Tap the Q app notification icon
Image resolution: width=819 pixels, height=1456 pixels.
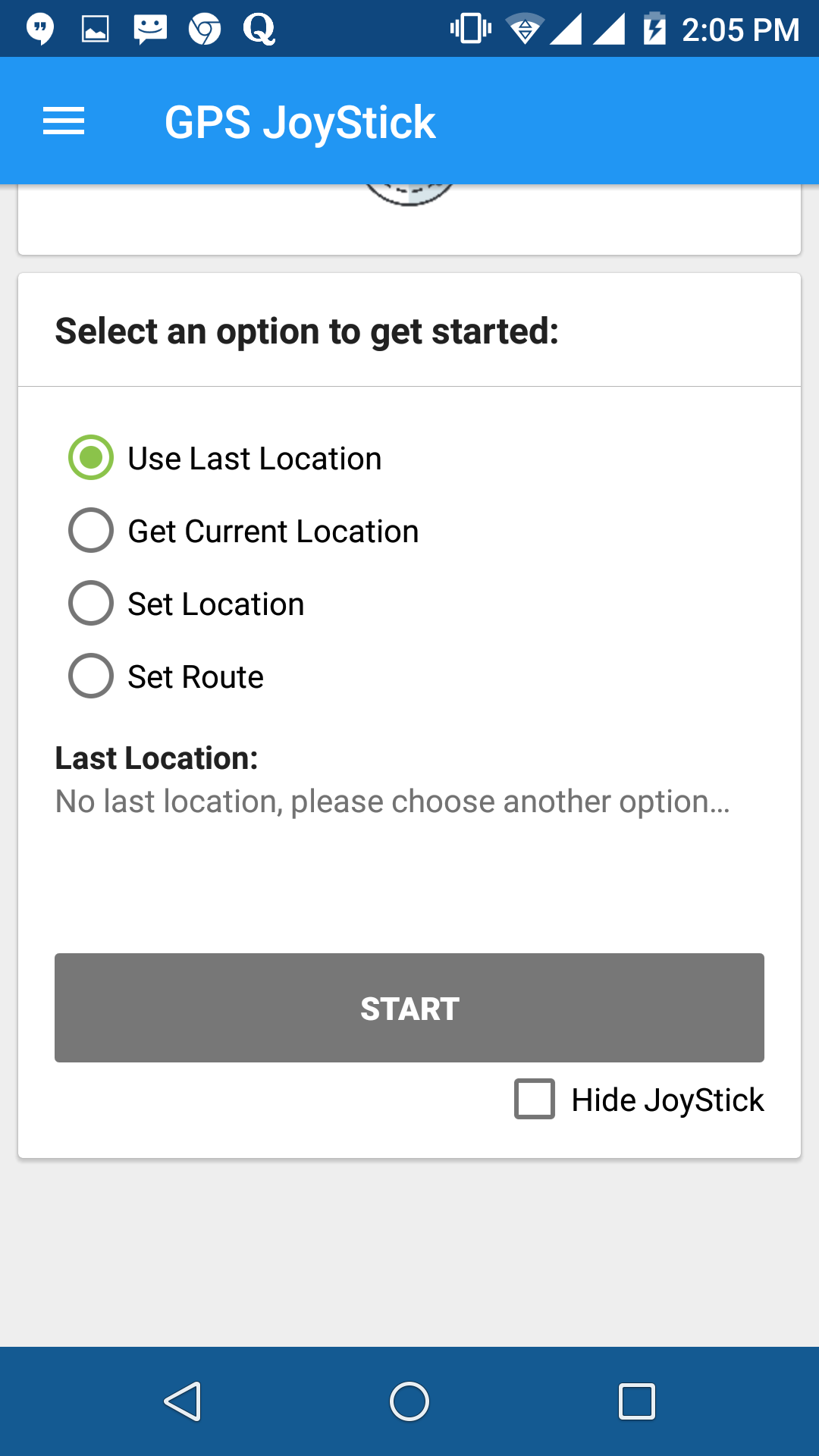coord(259,30)
